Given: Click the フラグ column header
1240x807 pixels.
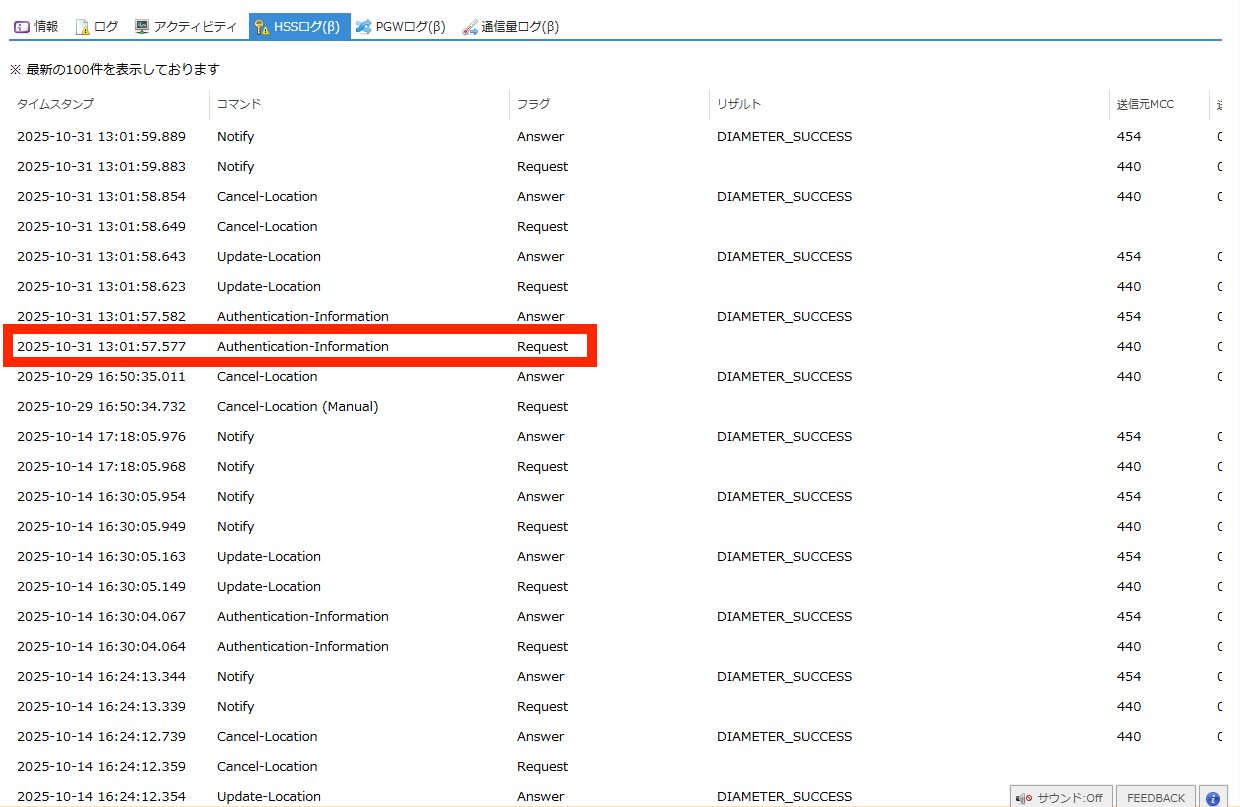Looking at the screenshot, I should click(533, 104).
